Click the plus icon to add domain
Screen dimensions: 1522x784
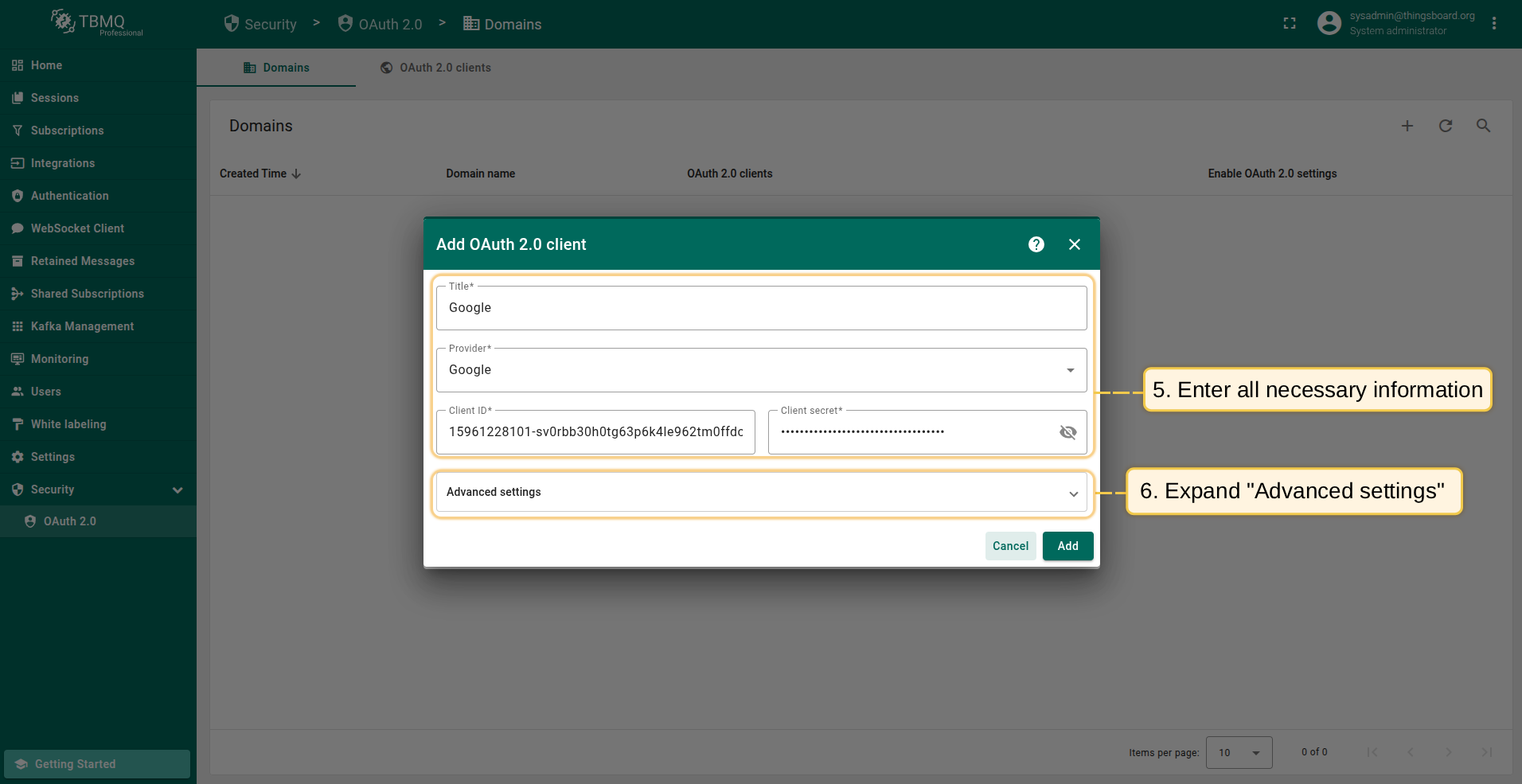1407,126
